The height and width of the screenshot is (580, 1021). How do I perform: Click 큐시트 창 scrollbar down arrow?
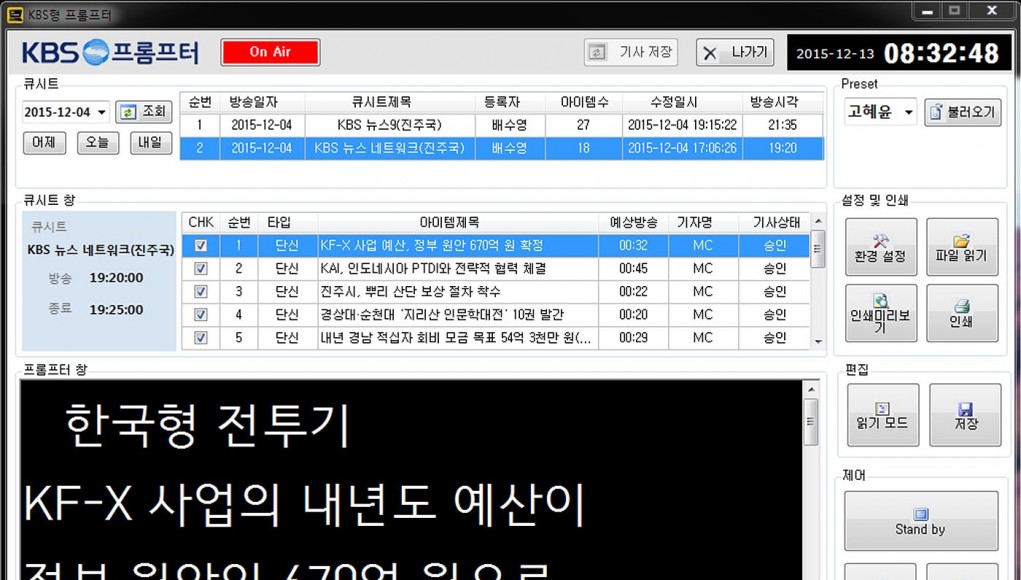(818, 342)
